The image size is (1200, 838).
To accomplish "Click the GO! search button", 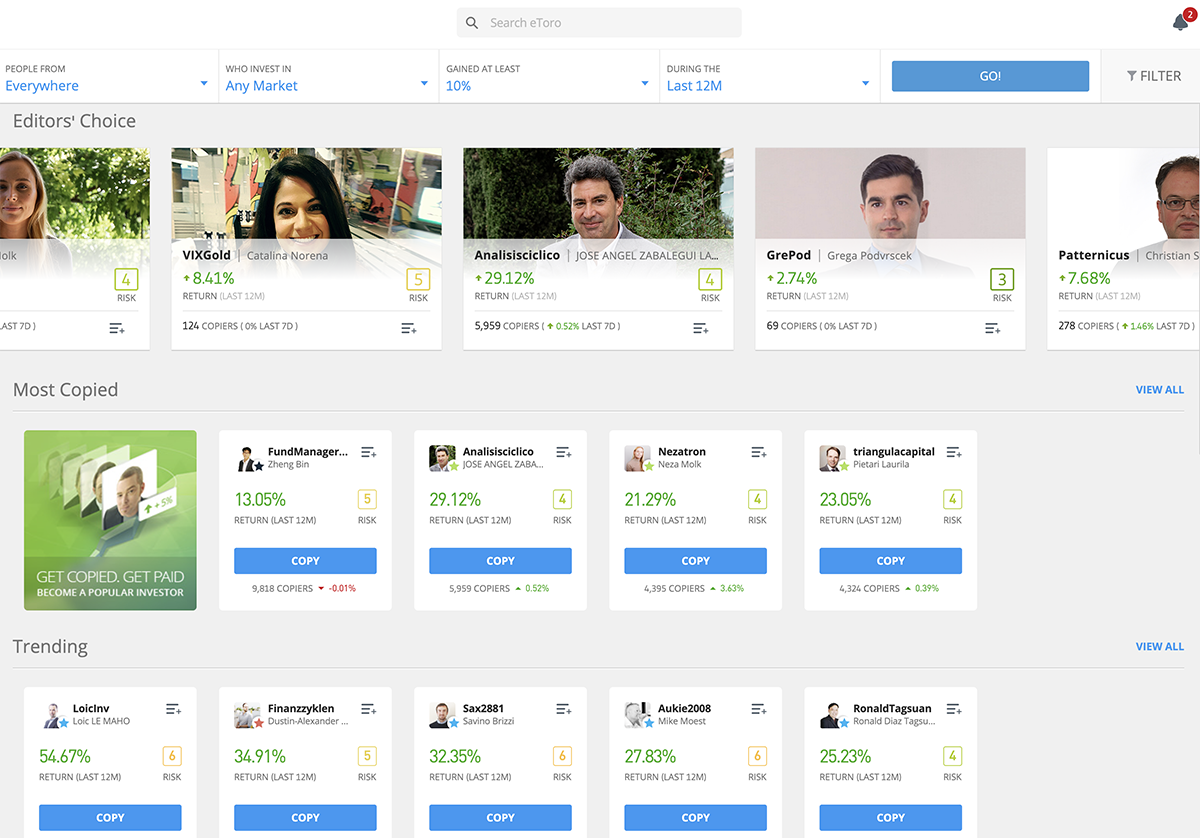I will click(990, 76).
